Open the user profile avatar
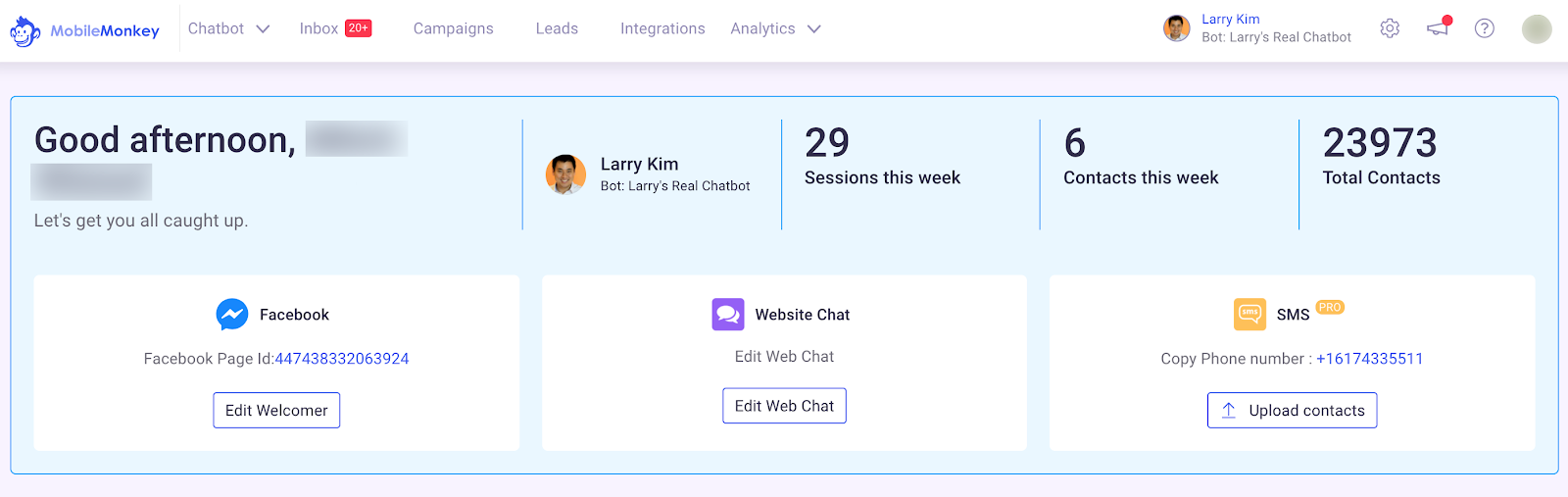 coord(1537,29)
